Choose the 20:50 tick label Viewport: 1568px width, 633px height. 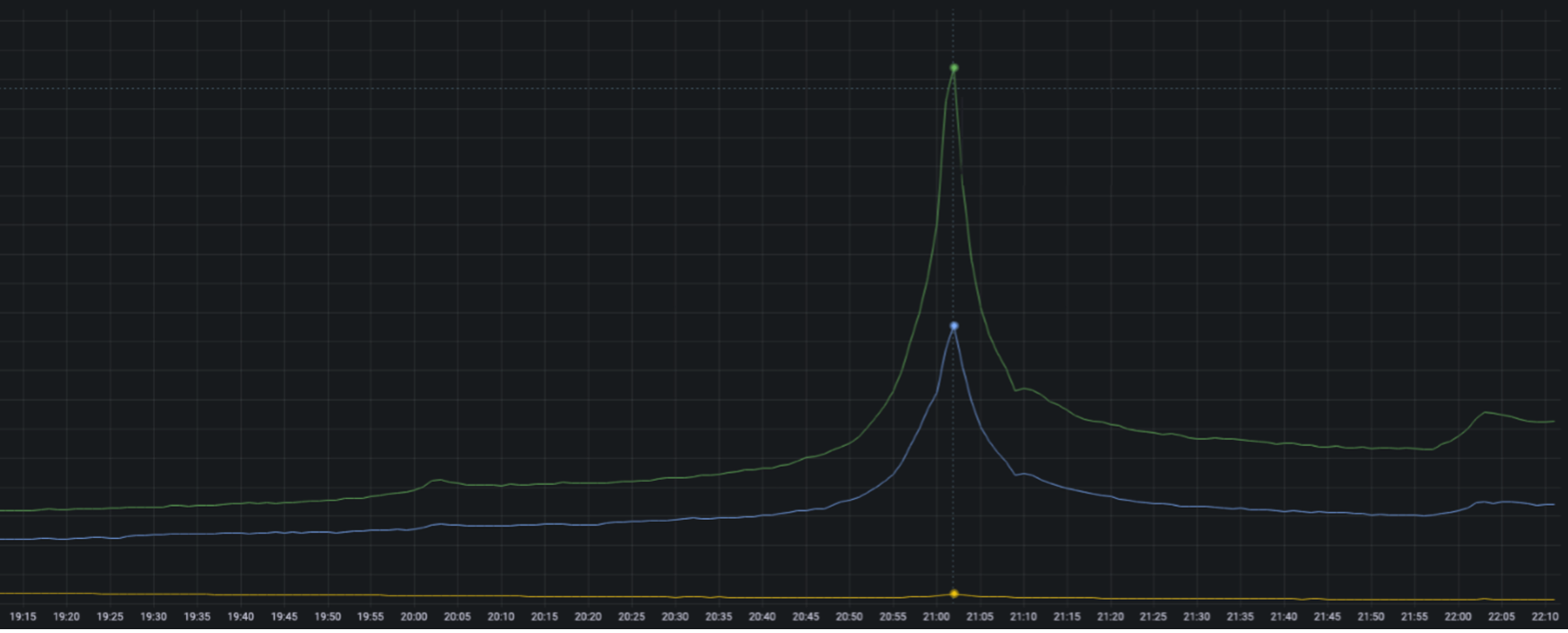[x=849, y=617]
